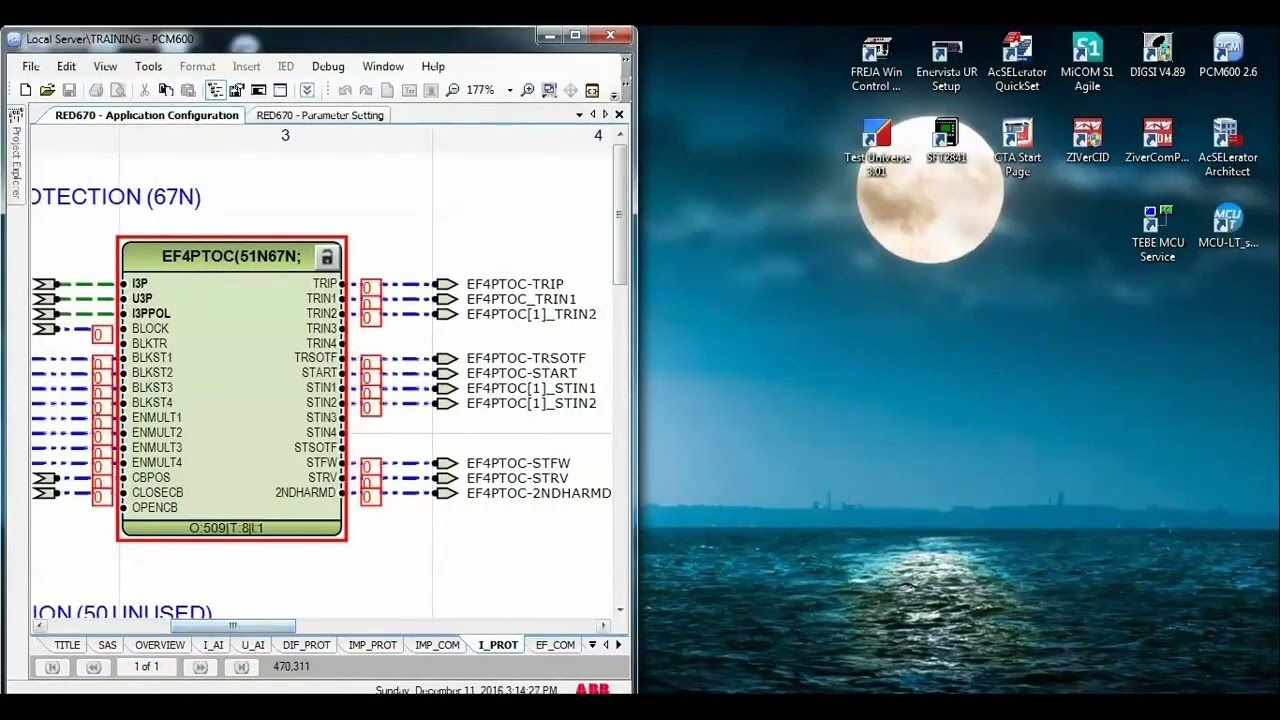Open the Help menu

pyautogui.click(x=433, y=66)
